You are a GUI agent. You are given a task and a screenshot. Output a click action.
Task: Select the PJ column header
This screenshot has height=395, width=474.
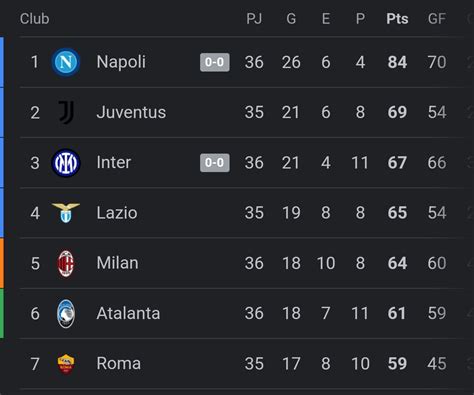pyautogui.click(x=254, y=19)
